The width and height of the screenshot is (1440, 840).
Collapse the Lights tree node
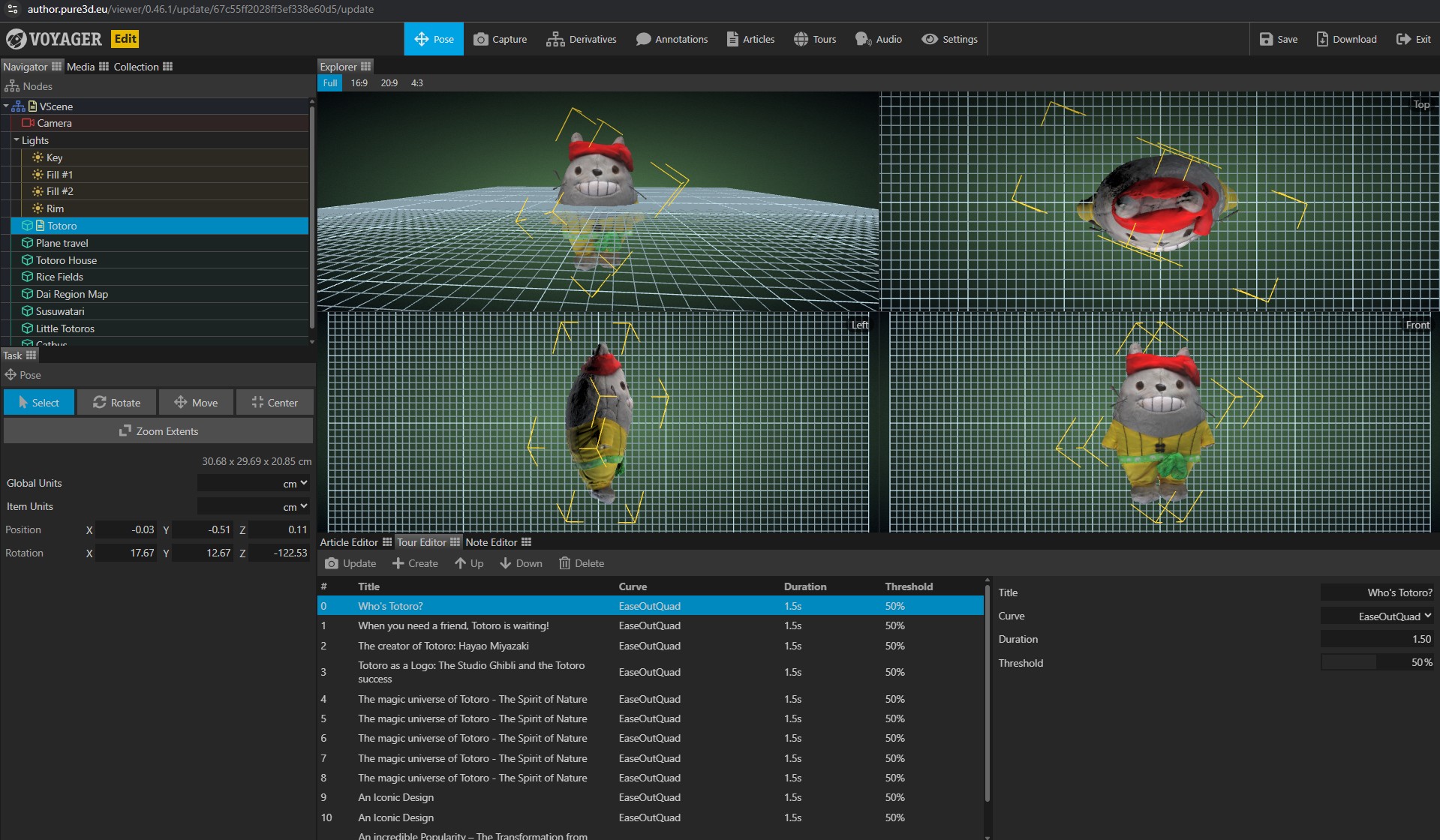17,140
